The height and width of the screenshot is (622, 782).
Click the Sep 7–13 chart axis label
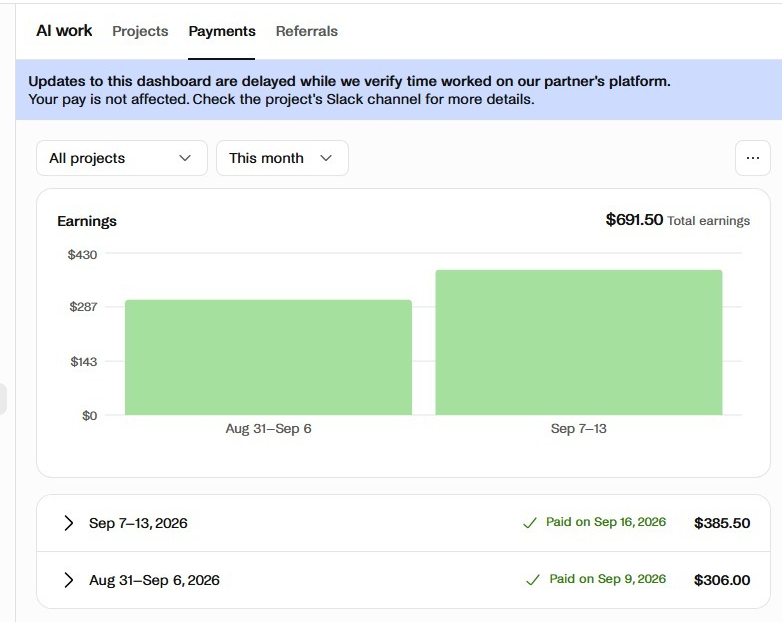pos(579,428)
